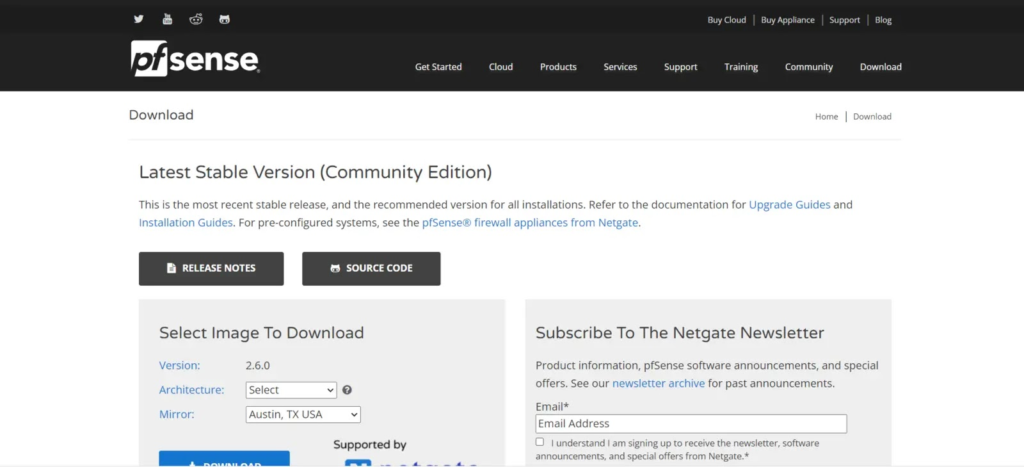
Task: Open the Products menu in navigation
Action: [558, 67]
